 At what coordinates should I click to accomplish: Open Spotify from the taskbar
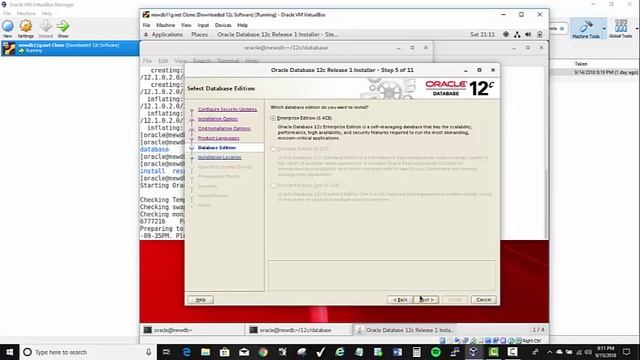point(436,352)
